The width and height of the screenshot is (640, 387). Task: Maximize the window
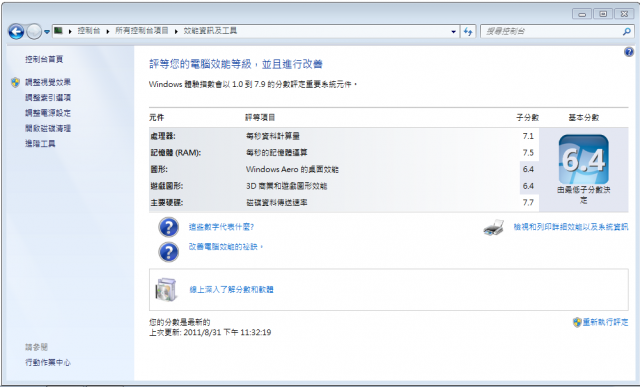point(603,14)
